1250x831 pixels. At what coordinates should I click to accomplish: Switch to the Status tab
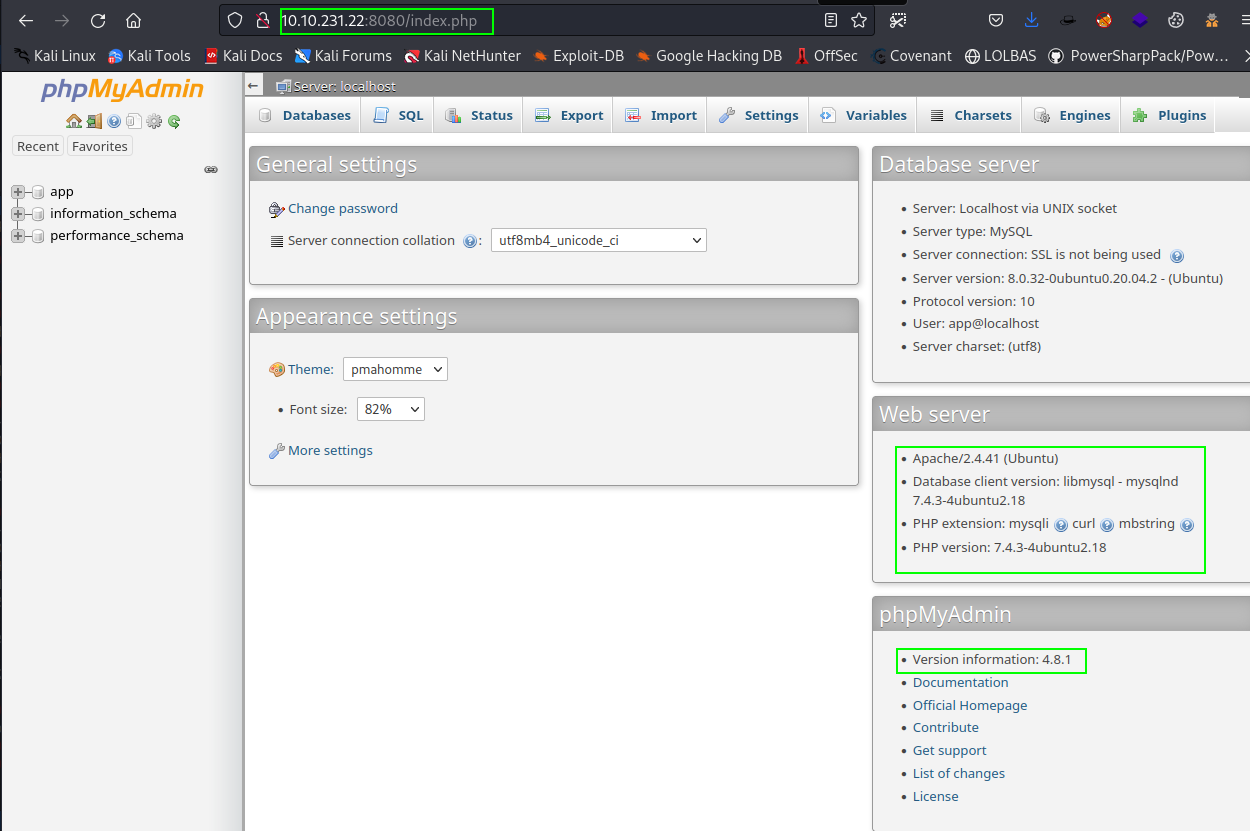point(479,116)
